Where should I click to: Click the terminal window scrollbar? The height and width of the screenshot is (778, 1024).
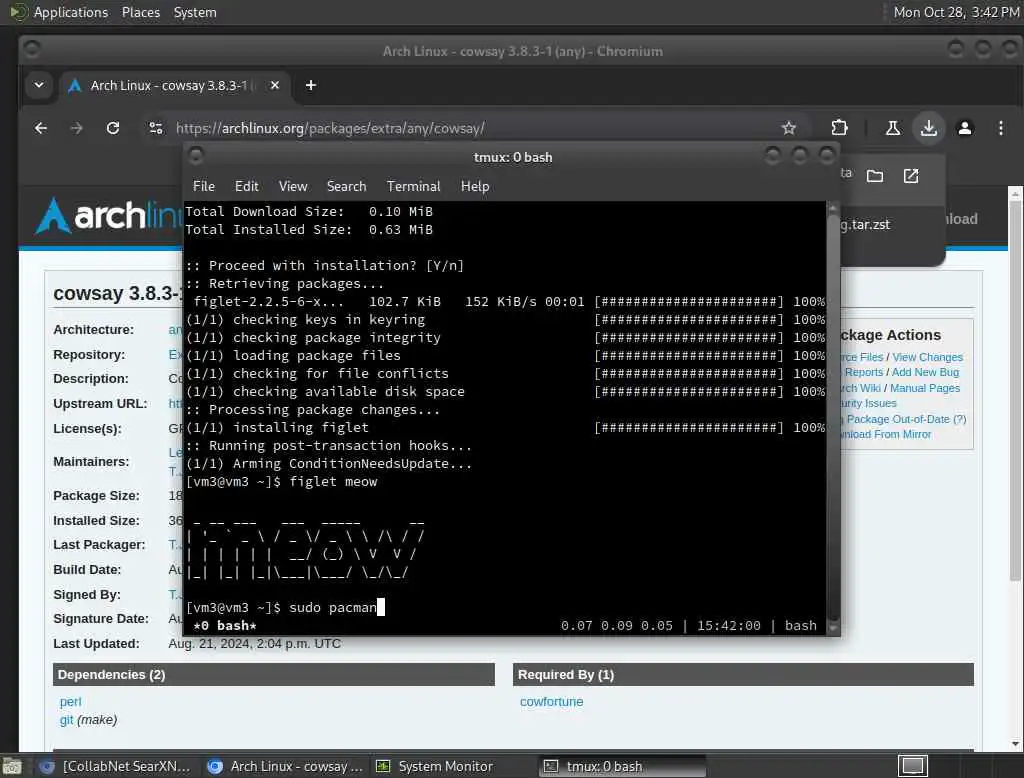(833, 418)
